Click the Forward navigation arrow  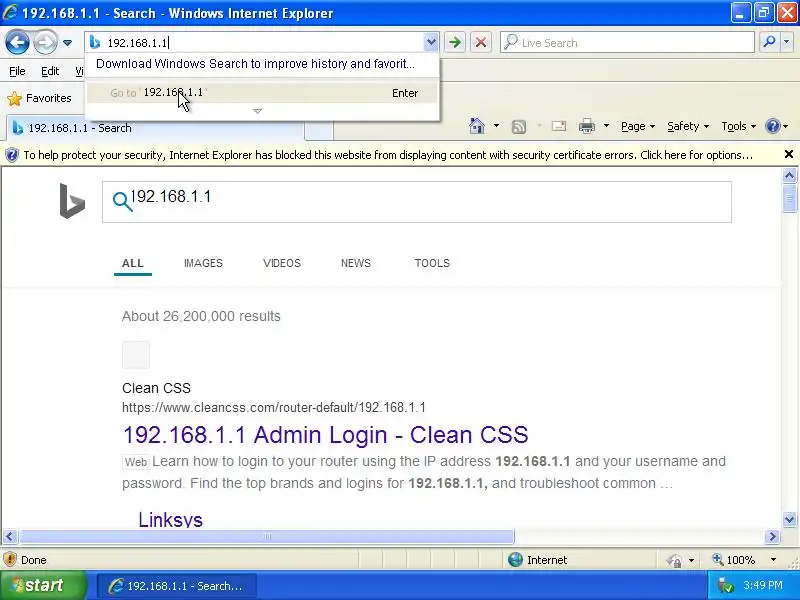pyautogui.click(x=45, y=42)
